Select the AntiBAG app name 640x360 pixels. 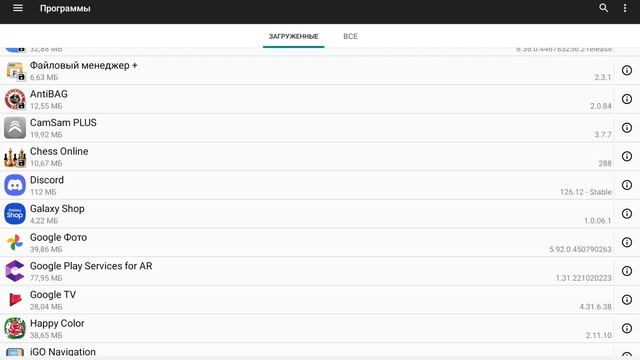(49, 94)
